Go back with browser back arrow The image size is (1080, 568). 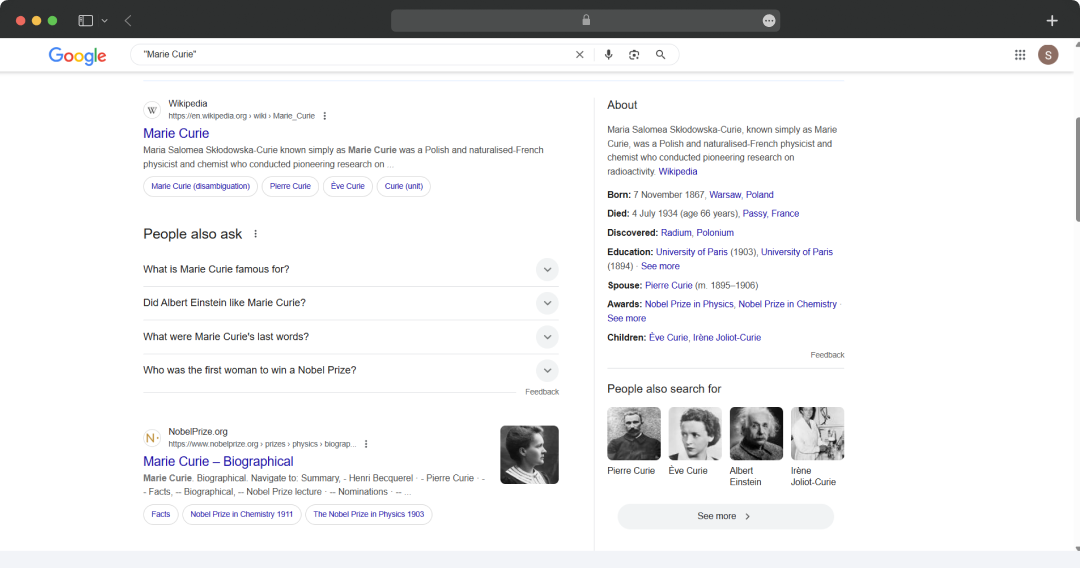pyautogui.click(x=128, y=21)
